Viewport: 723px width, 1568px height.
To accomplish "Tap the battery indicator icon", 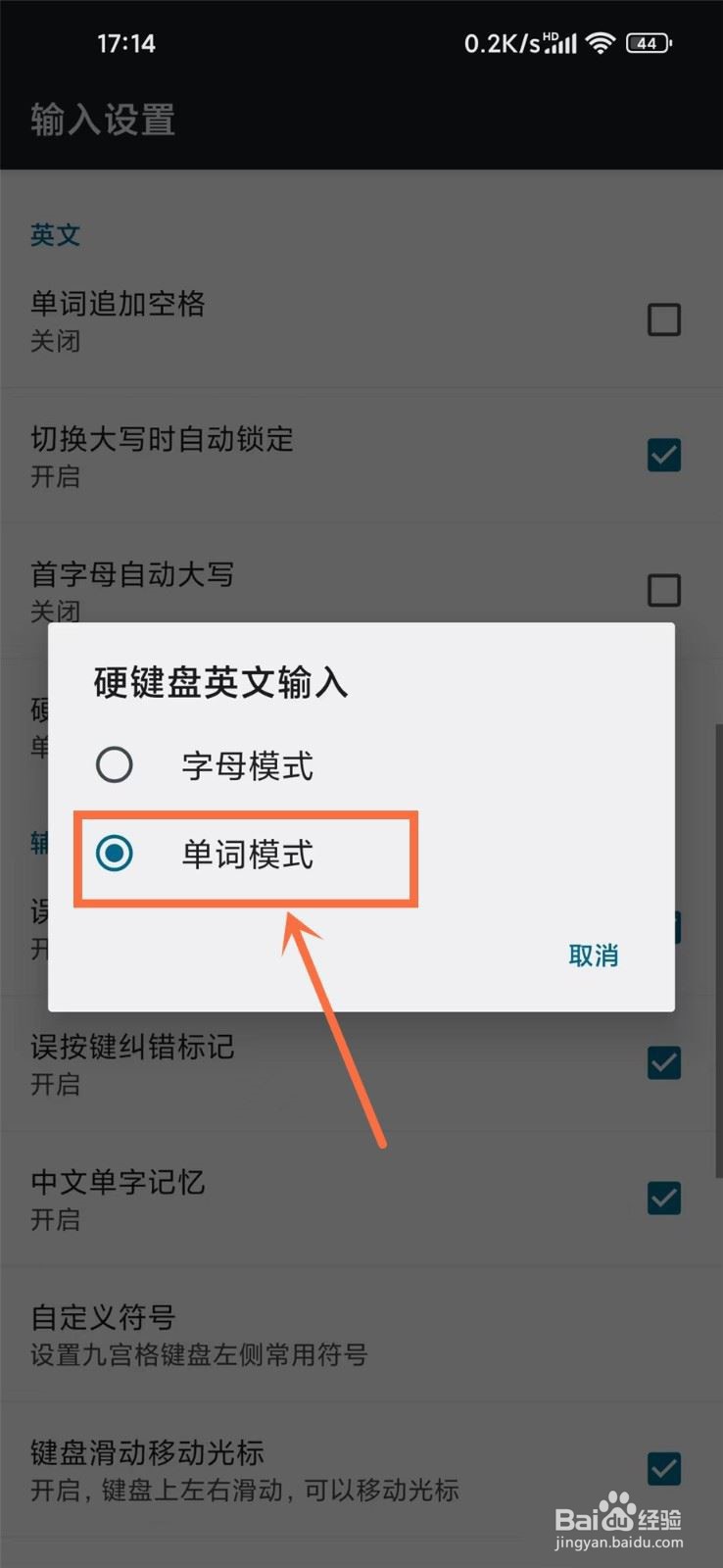I will (x=649, y=43).
